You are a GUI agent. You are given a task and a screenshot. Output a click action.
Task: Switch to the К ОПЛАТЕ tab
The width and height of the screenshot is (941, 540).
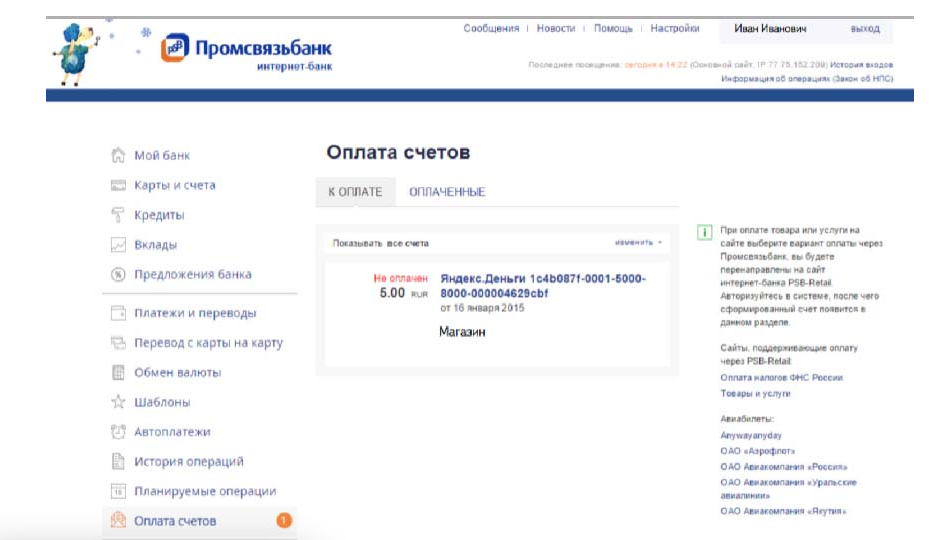[x=355, y=192]
